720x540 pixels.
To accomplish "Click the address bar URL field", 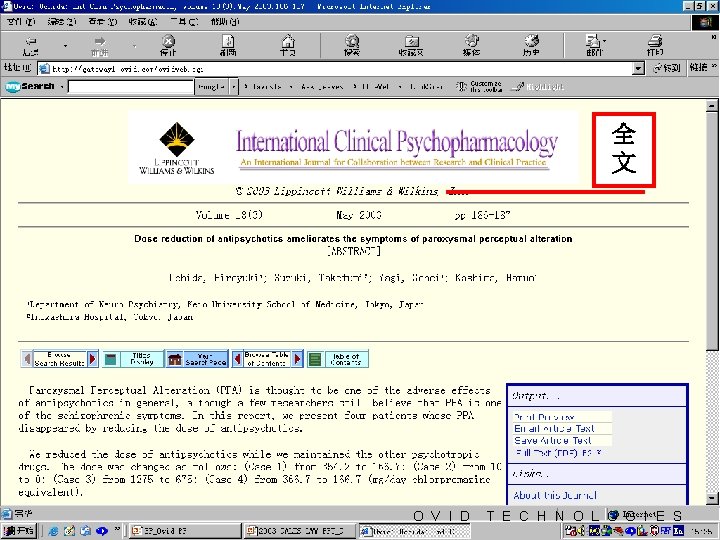I will click(x=335, y=69).
